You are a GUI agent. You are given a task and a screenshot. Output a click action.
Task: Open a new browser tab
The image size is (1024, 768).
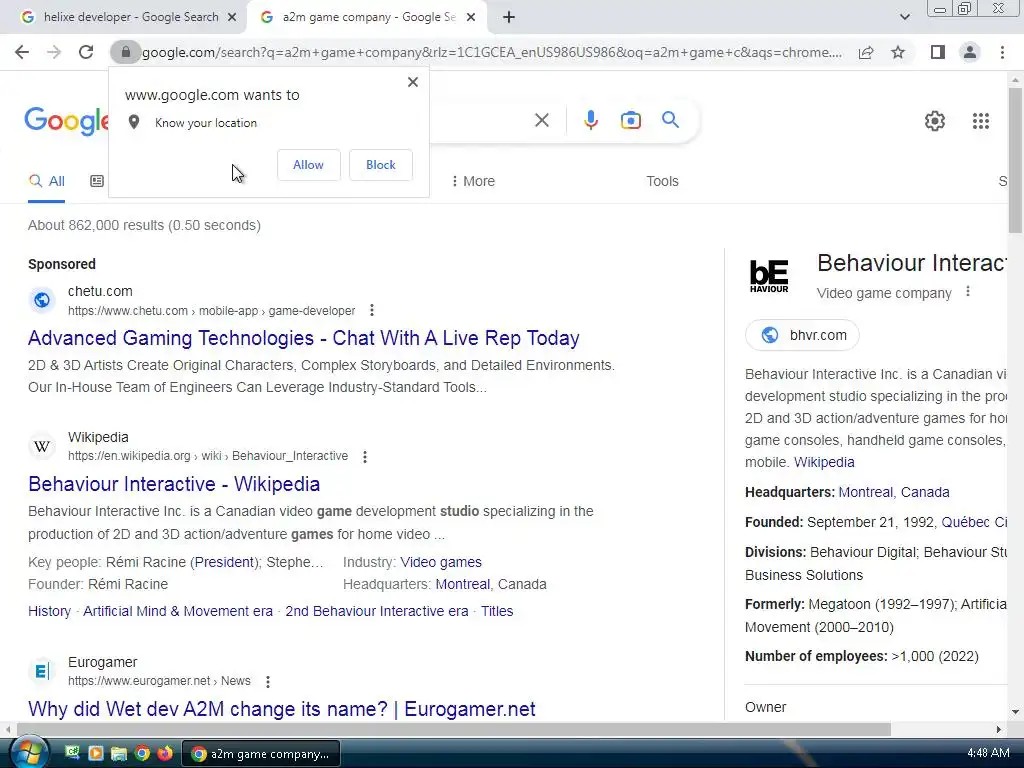pyautogui.click(x=509, y=17)
